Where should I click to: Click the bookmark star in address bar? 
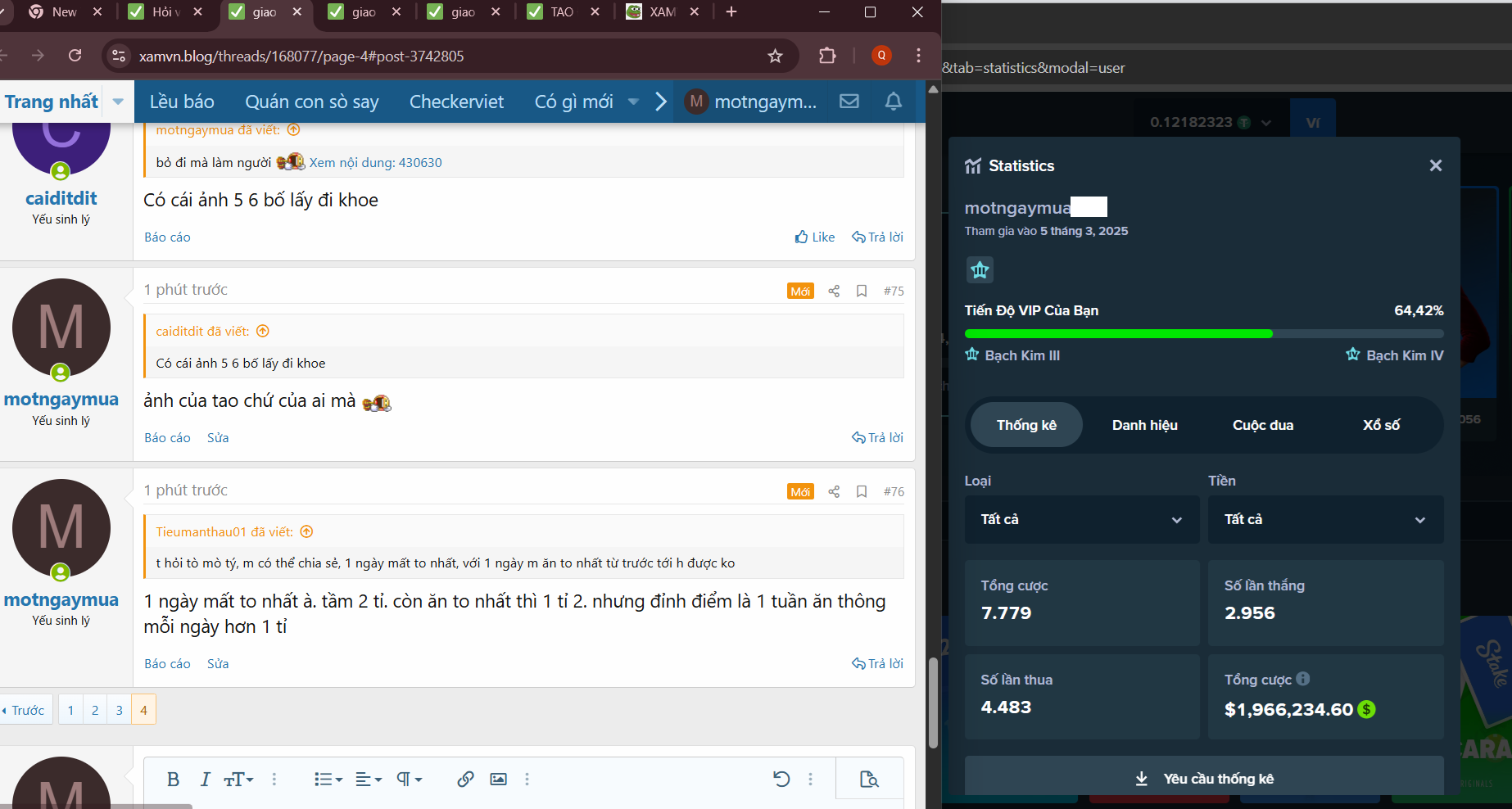click(x=775, y=56)
